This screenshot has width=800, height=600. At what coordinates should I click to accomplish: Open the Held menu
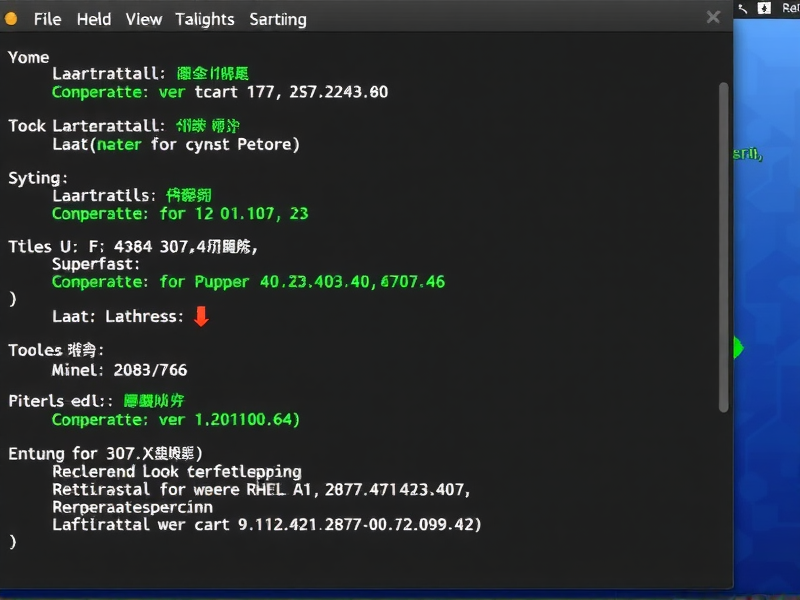(x=94, y=18)
